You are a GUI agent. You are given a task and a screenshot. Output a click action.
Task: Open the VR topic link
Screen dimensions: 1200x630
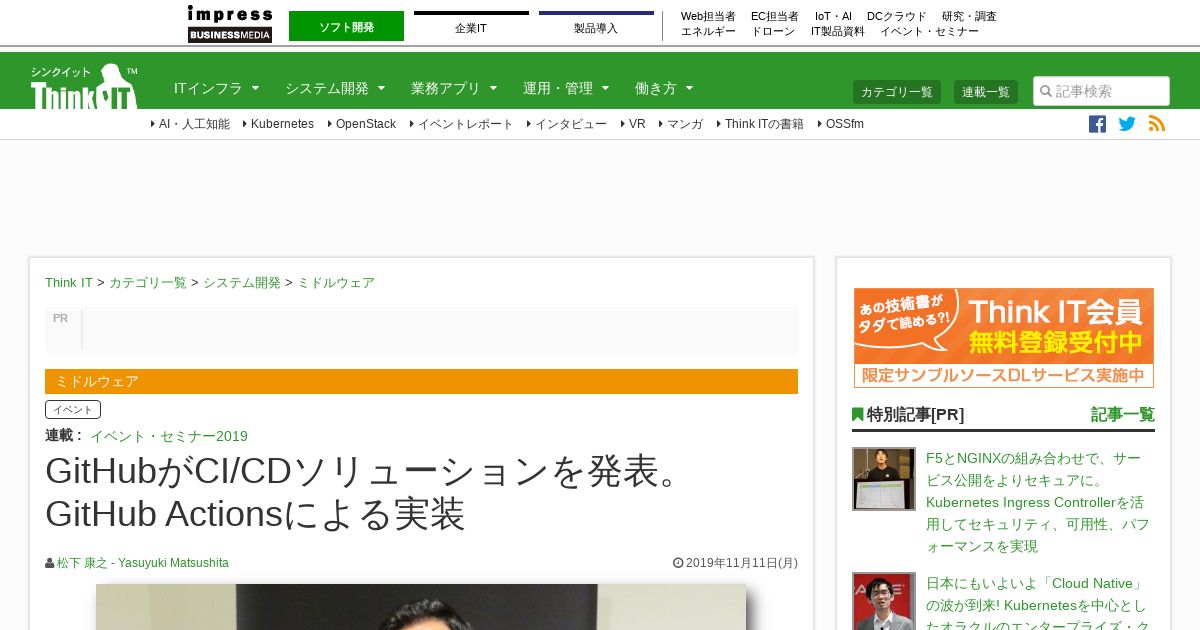tap(633, 124)
